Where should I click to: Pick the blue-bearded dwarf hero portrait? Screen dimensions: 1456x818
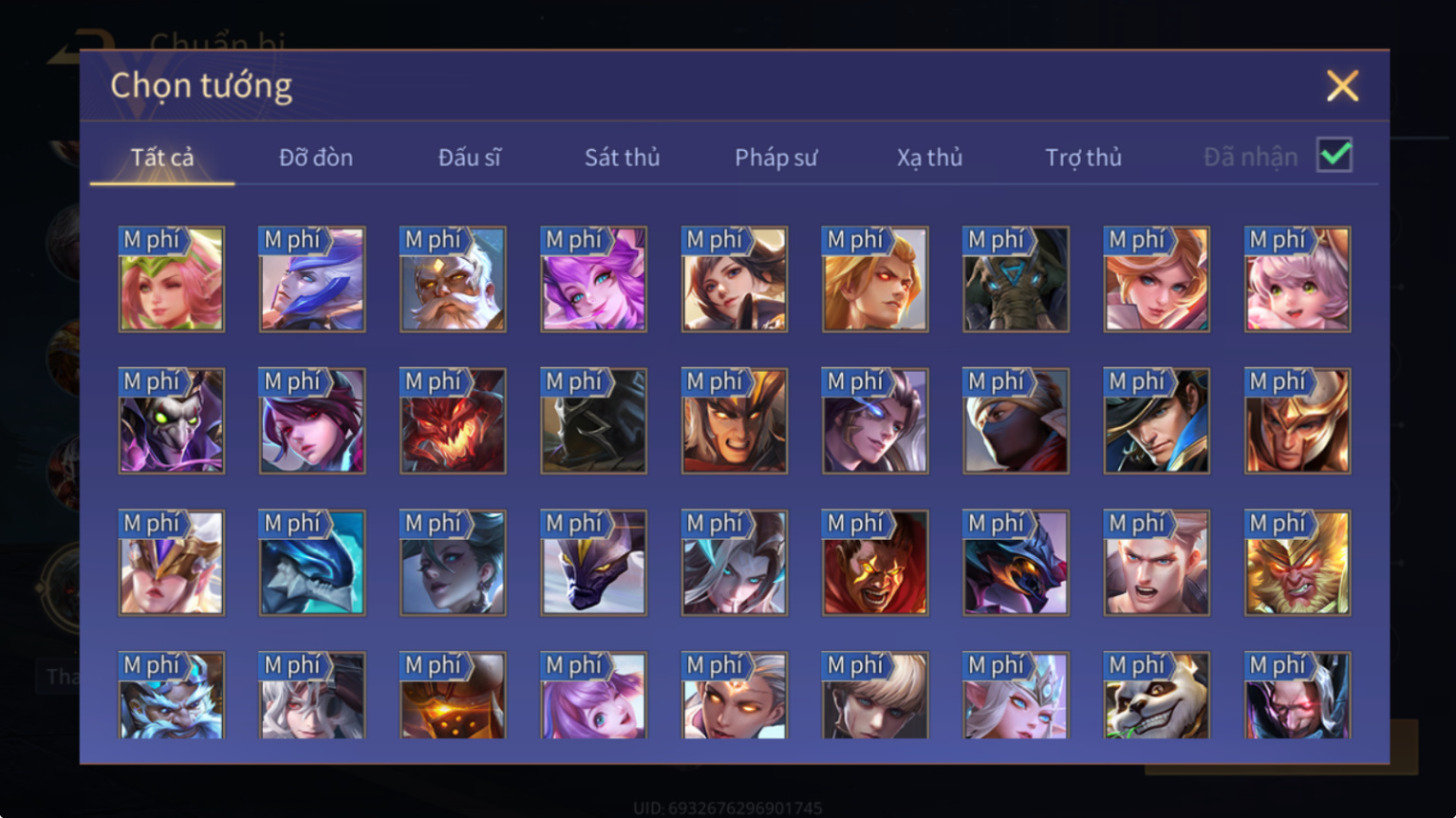pos(172,696)
